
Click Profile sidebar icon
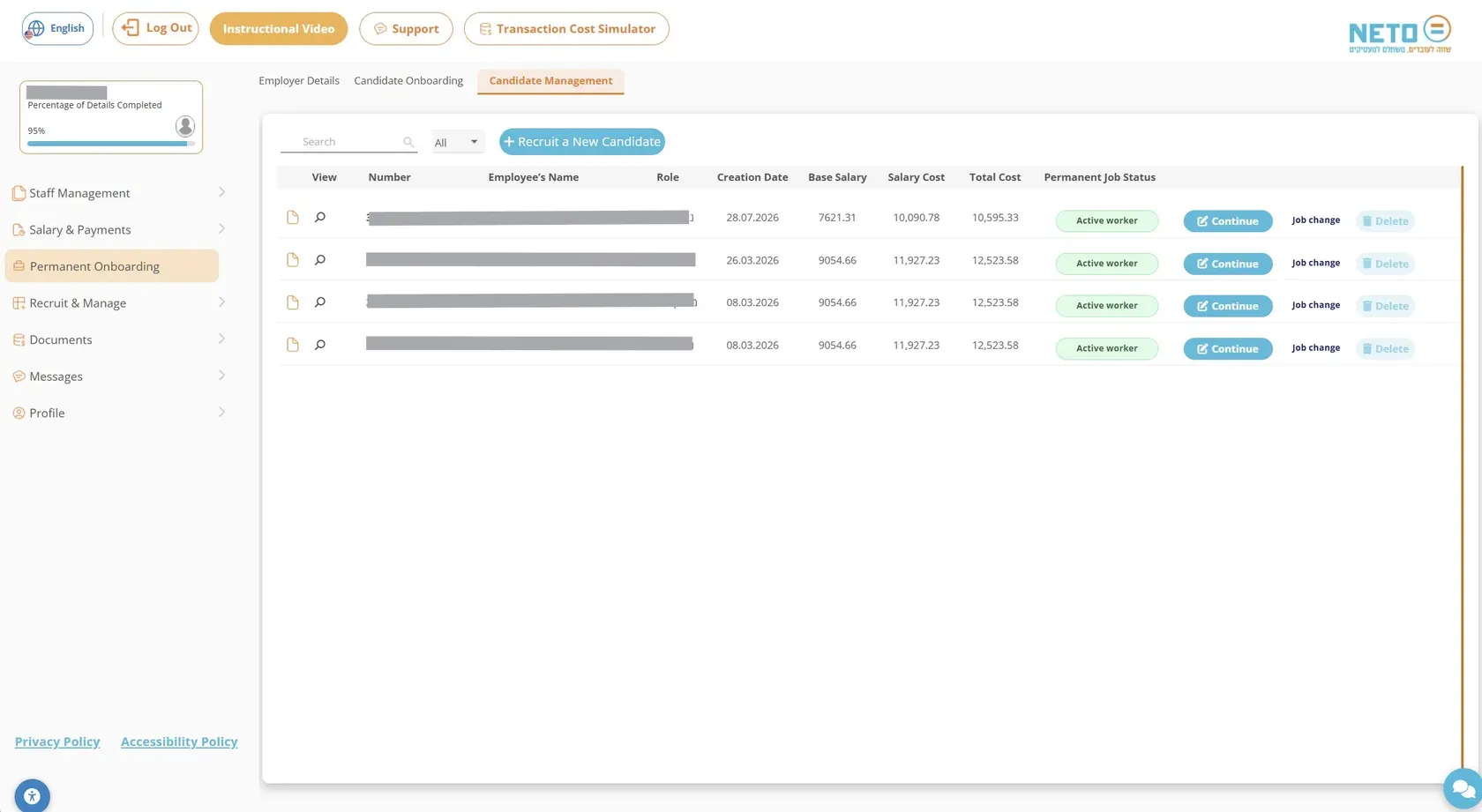(x=19, y=413)
